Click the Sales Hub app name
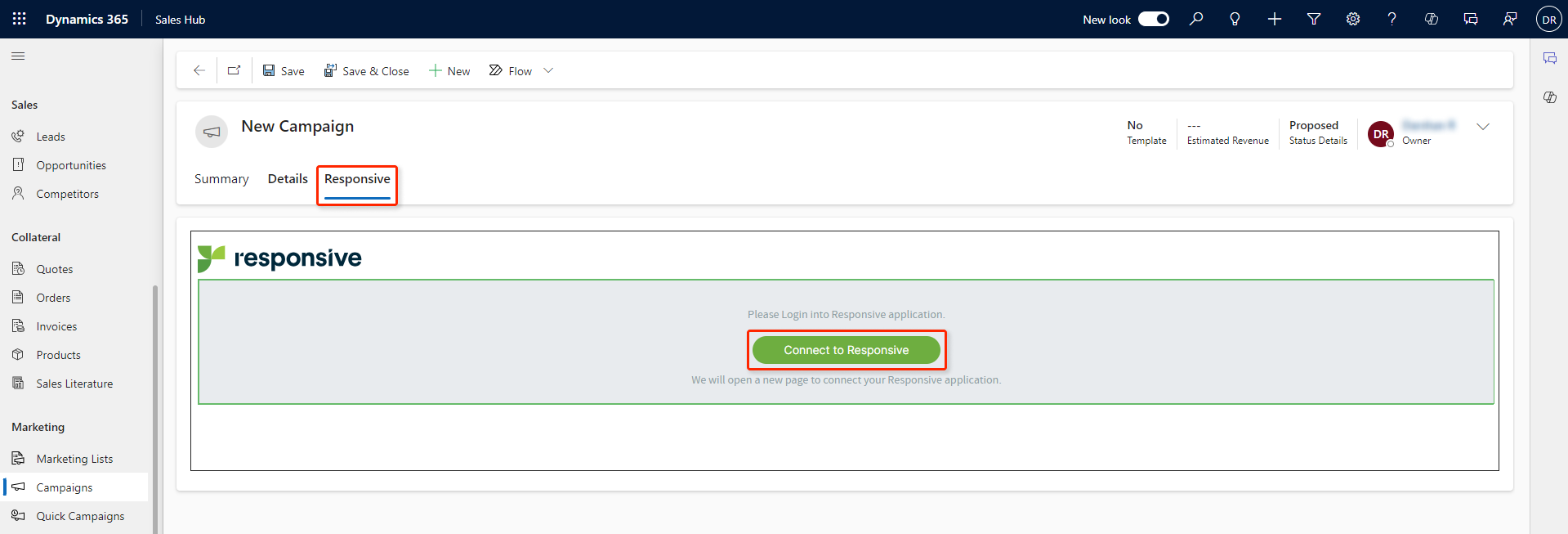 pos(180,20)
